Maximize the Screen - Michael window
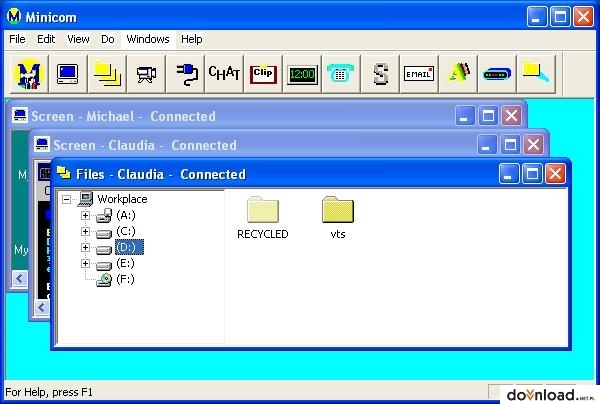 click(488, 116)
